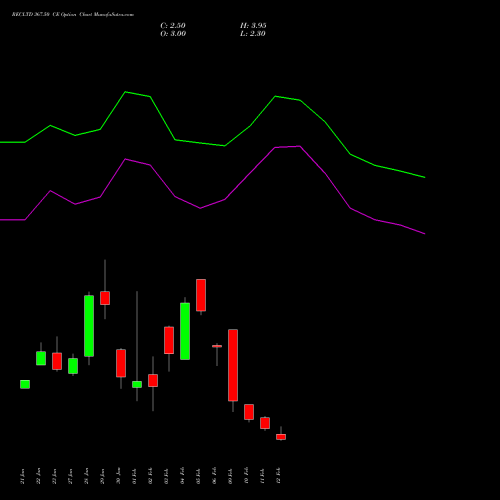Click the "12 Feb" date label
500x500 pixels.
point(278,476)
